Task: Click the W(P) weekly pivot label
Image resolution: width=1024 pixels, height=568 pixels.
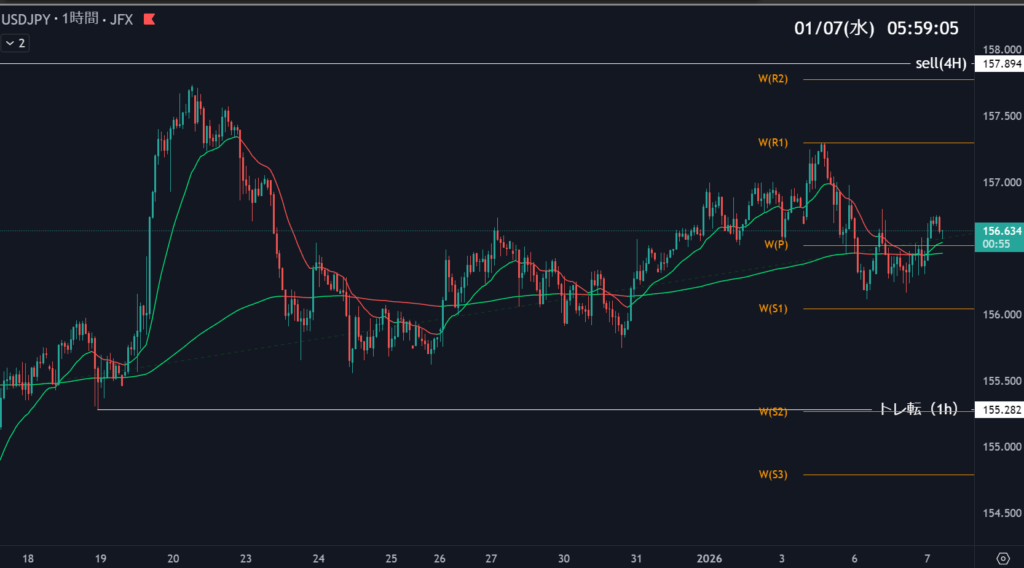Action: 777,244
